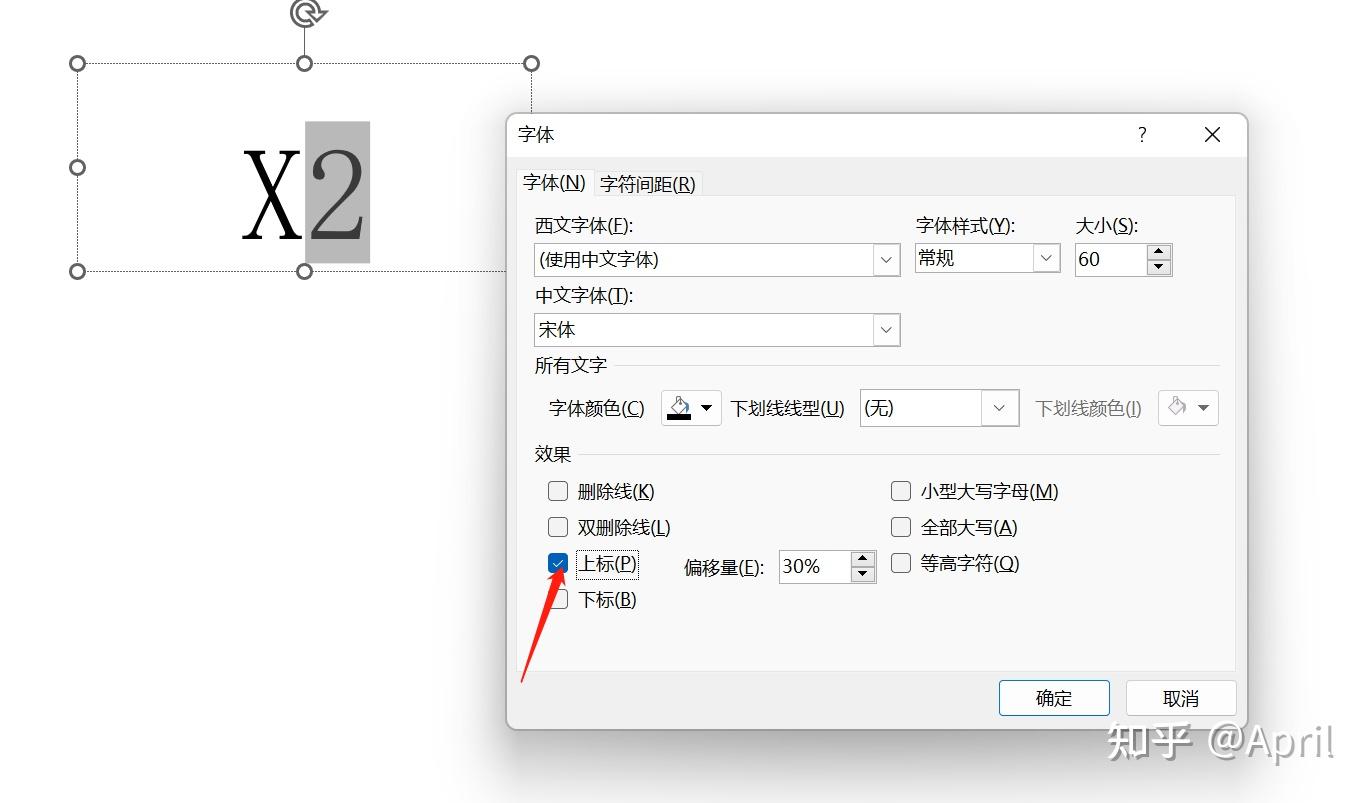This screenshot has width=1369, height=803.
Task: Click the 取消 cancel button
Action: (1181, 697)
